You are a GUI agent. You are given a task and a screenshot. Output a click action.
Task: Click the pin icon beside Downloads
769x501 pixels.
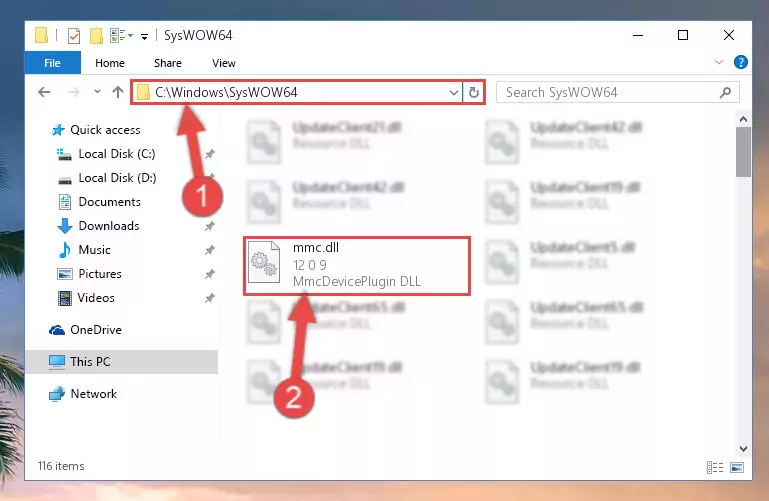[x=209, y=226]
